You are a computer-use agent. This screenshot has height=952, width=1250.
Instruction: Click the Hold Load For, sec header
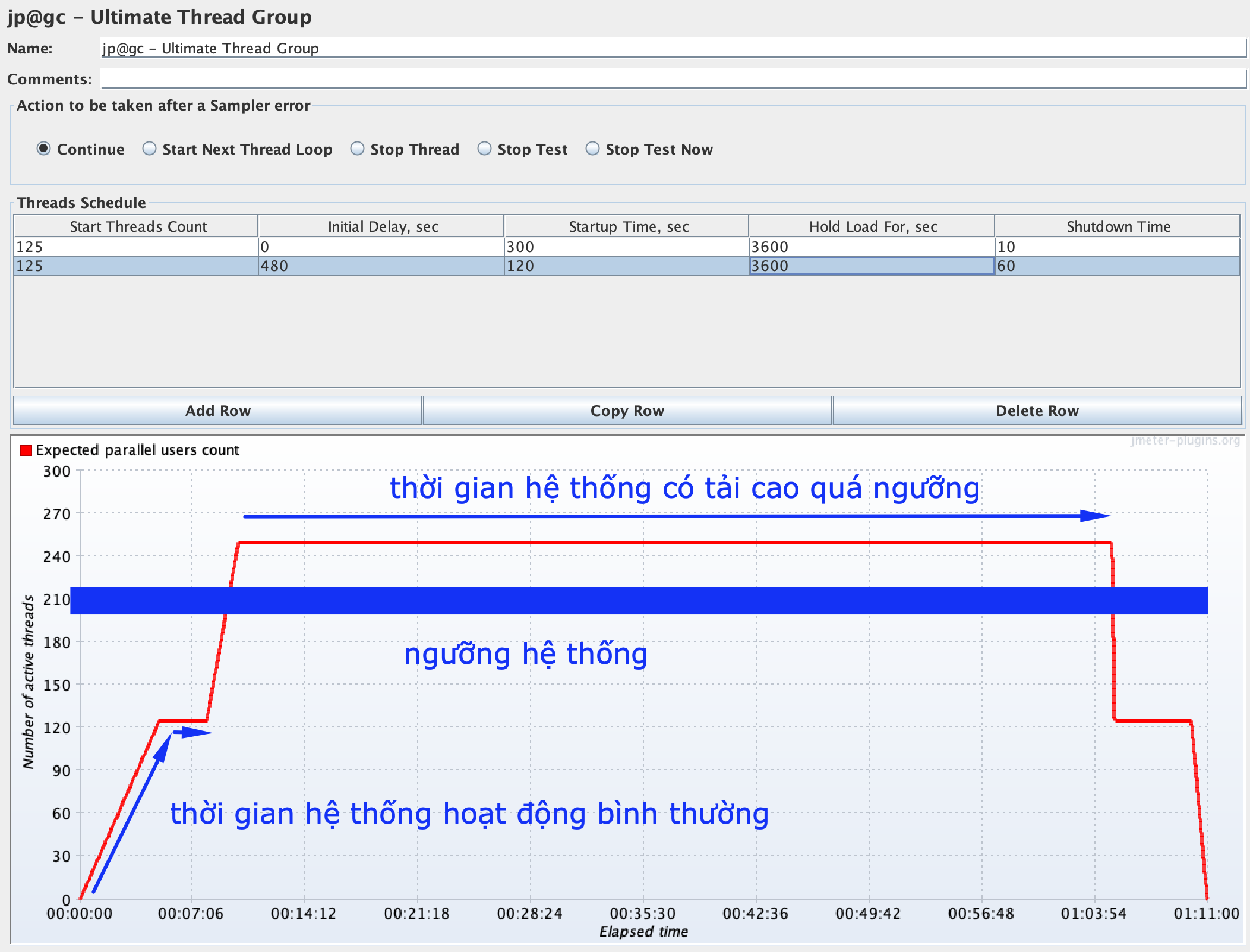pos(873,226)
